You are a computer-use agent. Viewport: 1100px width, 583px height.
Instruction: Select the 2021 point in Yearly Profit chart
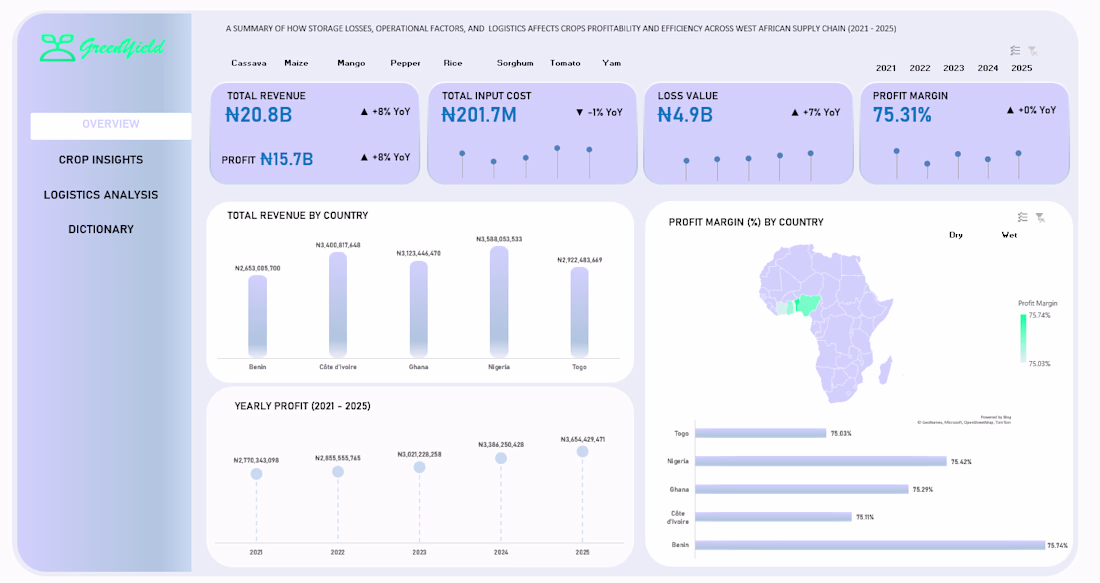click(257, 474)
